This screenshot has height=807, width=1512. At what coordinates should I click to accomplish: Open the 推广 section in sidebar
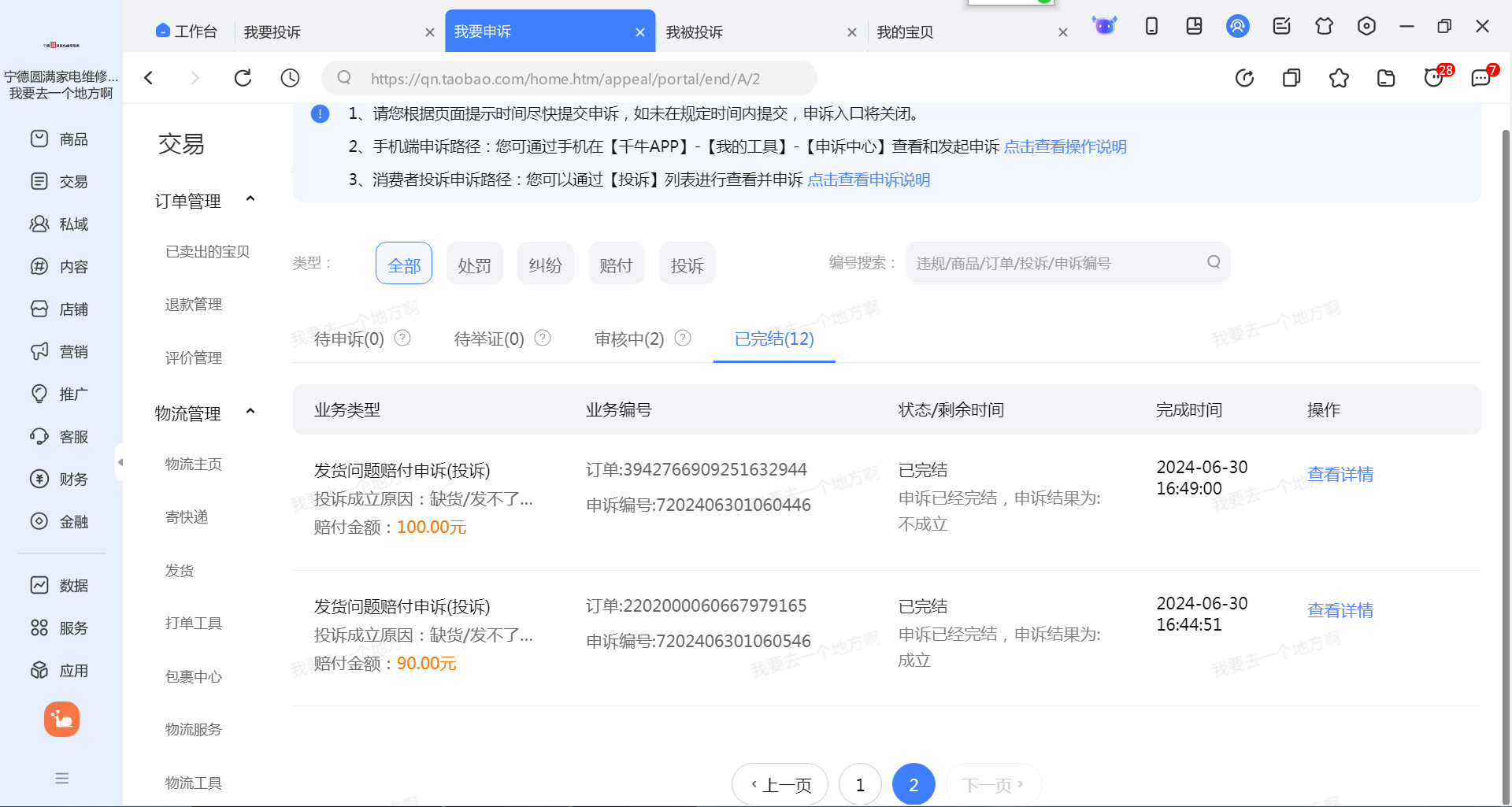pyautogui.click(x=60, y=394)
